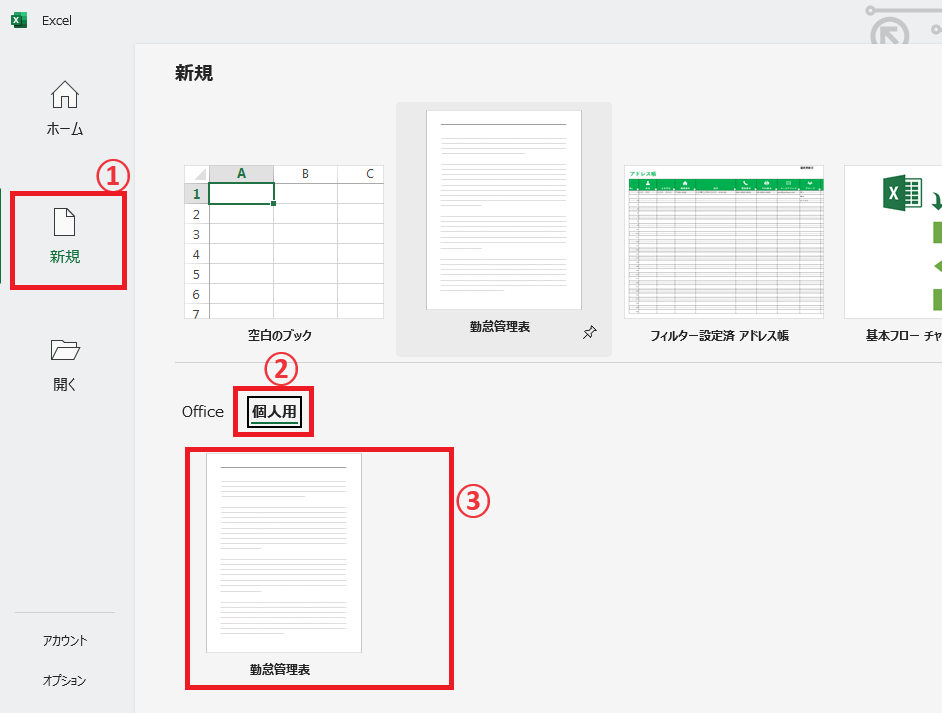The width and height of the screenshot is (942, 713).
Task: Open アカウント settings in sidebar
Action: click(x=65, y=640)
